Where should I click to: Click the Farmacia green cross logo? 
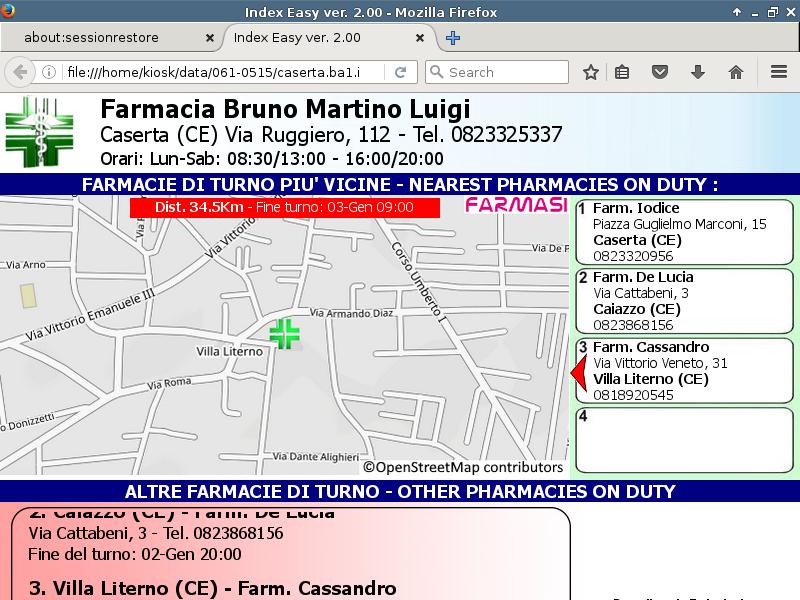39,133
